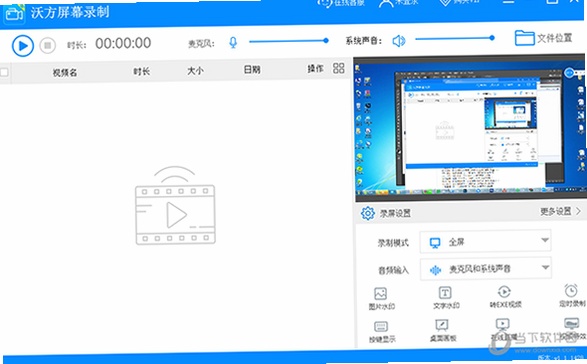This screenshot has height=364, width=587.
Task: Click the grey stop recording button
Action: 48,46
